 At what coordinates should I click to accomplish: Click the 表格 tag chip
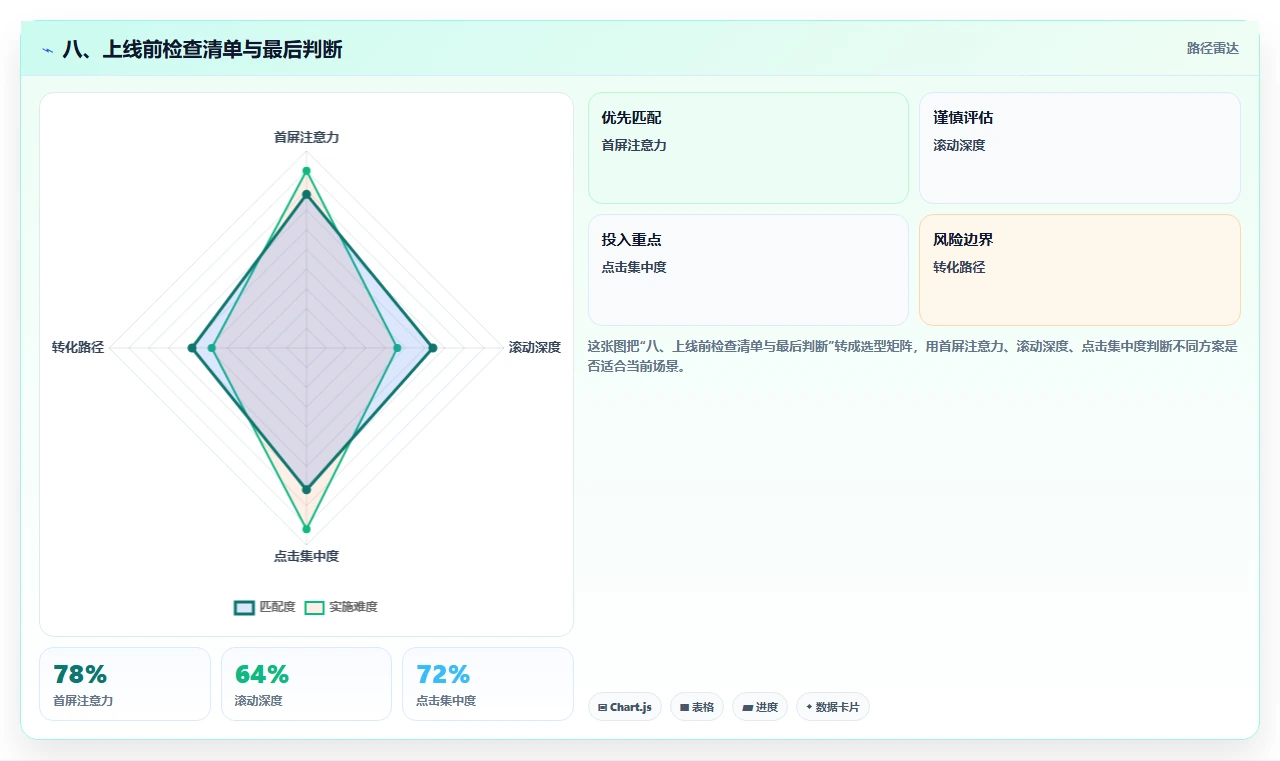coord(697,707)
